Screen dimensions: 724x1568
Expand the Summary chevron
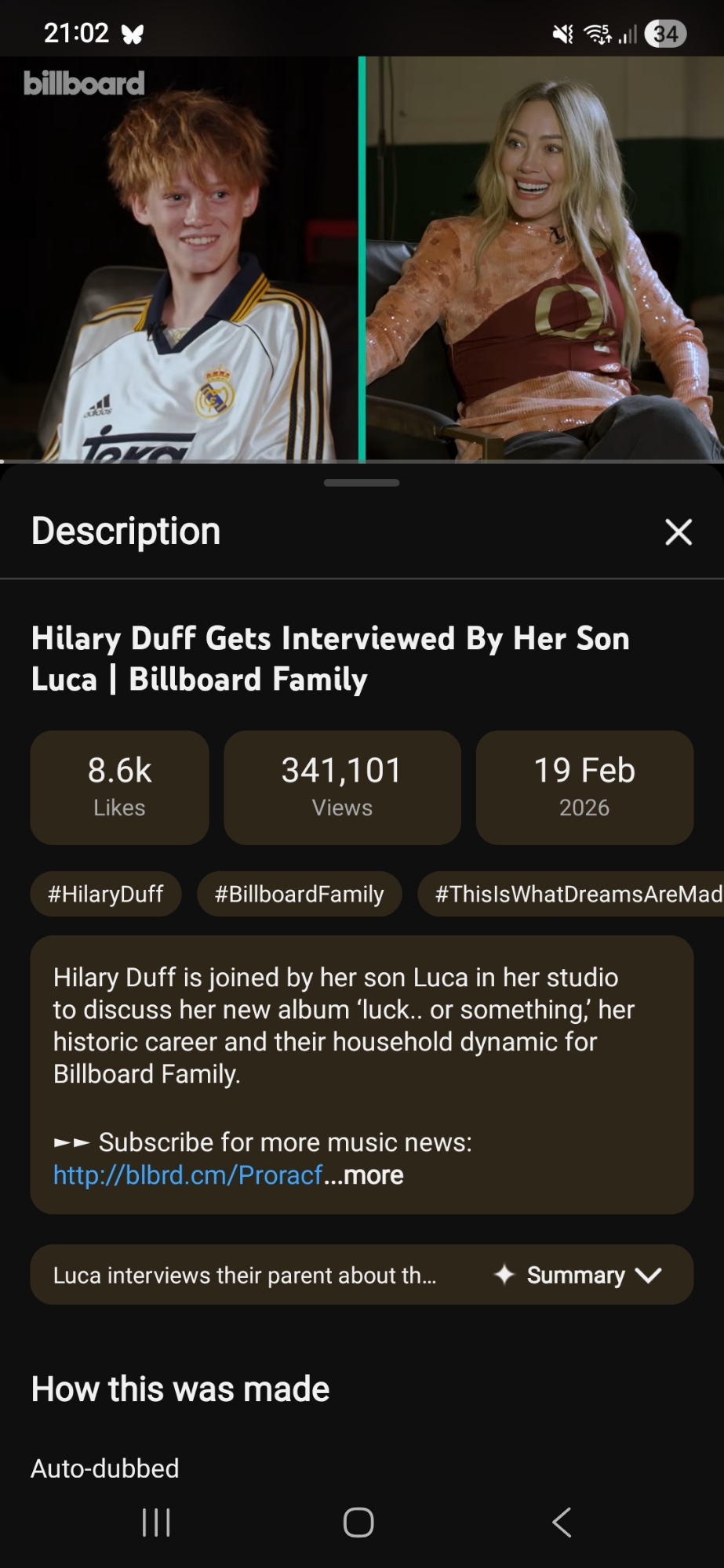click(649, 1275)
